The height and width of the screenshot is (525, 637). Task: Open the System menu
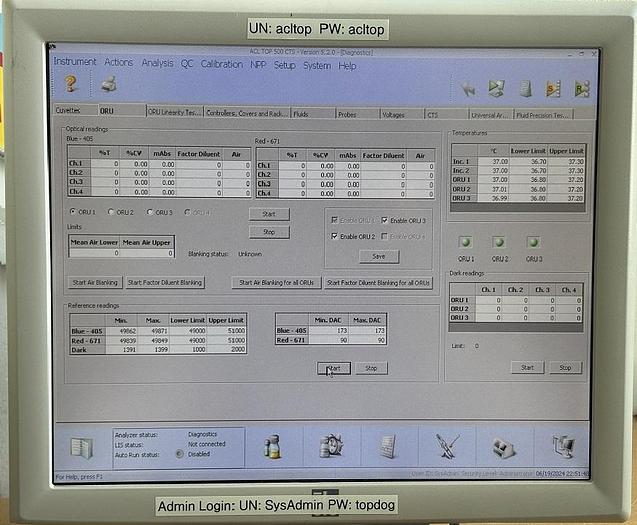pyautogui.click(x=317, y=65)
